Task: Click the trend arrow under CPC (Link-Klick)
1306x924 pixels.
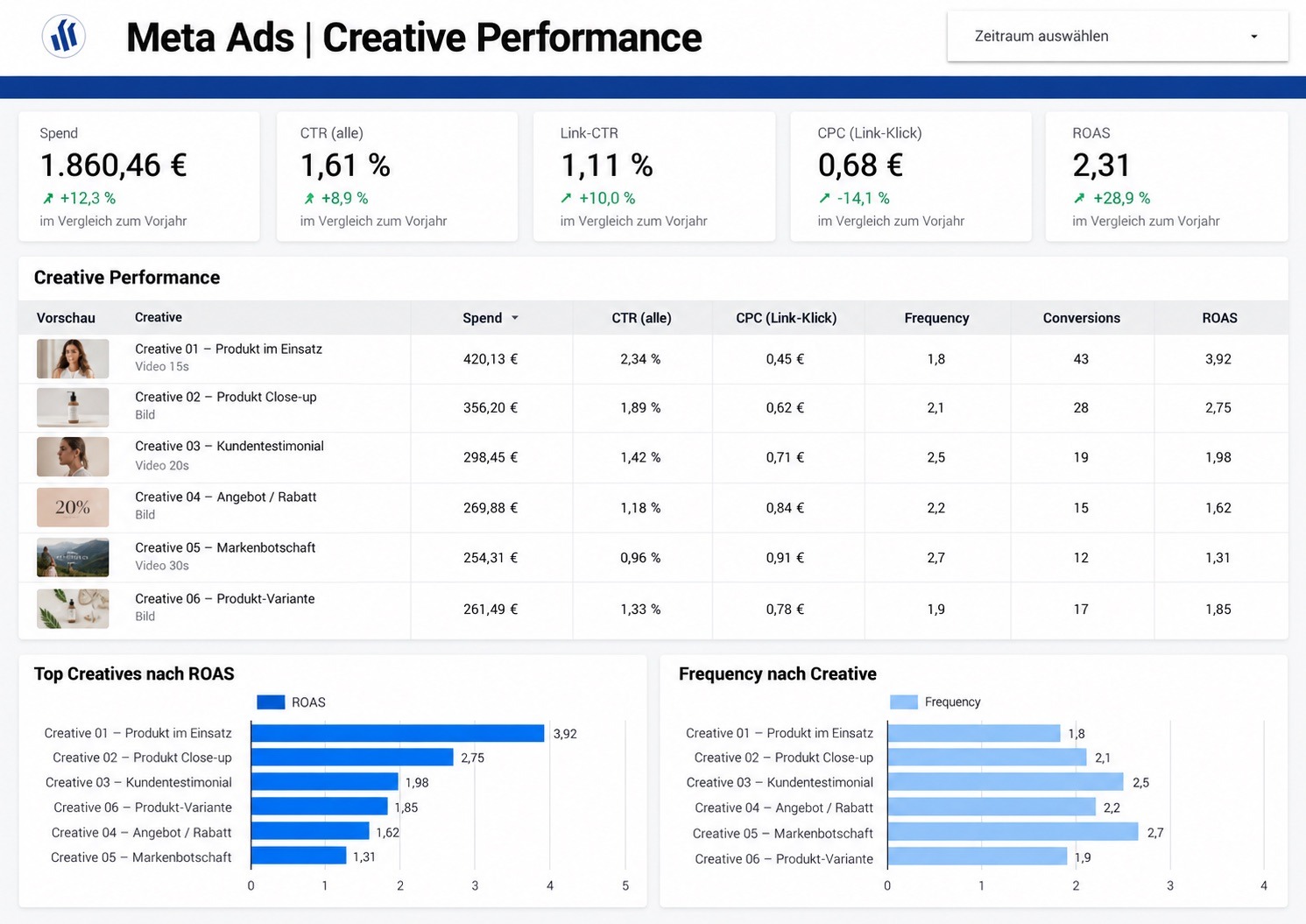Action: point(824,199)
